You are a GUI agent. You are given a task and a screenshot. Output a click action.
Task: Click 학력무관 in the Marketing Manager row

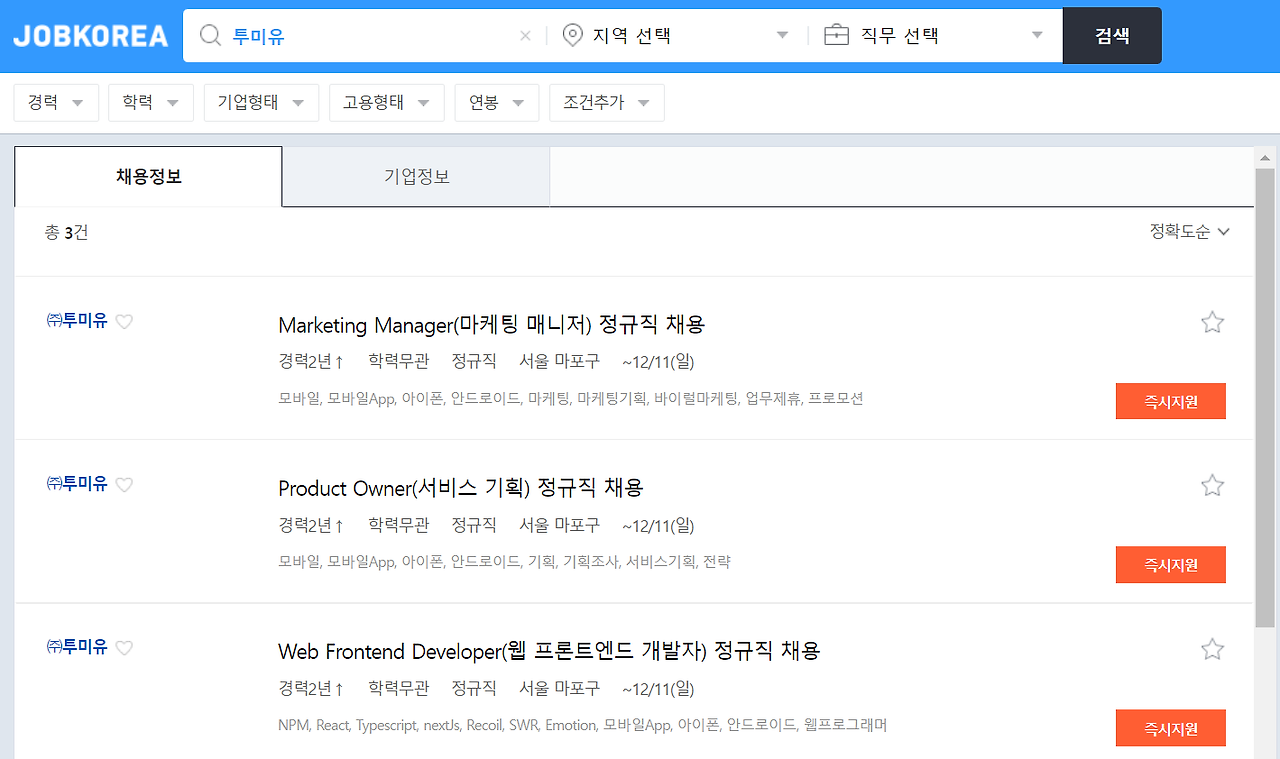[398, 361]
